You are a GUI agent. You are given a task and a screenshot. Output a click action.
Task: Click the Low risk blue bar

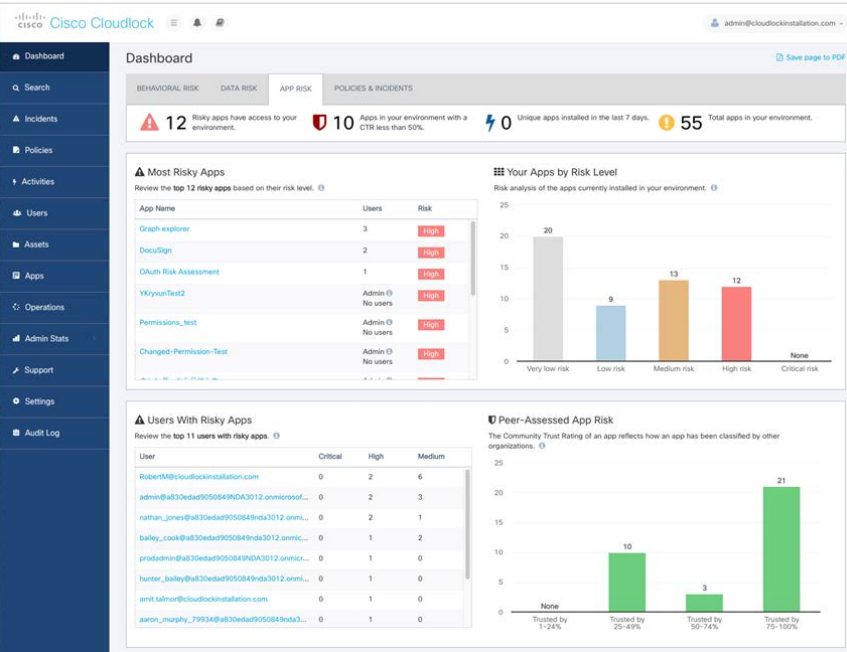611,333
